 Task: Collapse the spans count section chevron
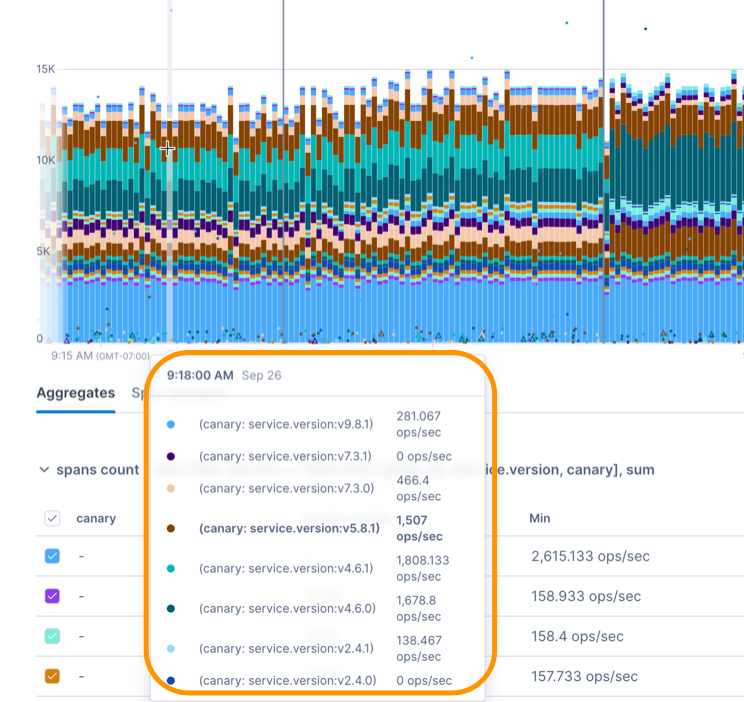[x=43, y=469]
